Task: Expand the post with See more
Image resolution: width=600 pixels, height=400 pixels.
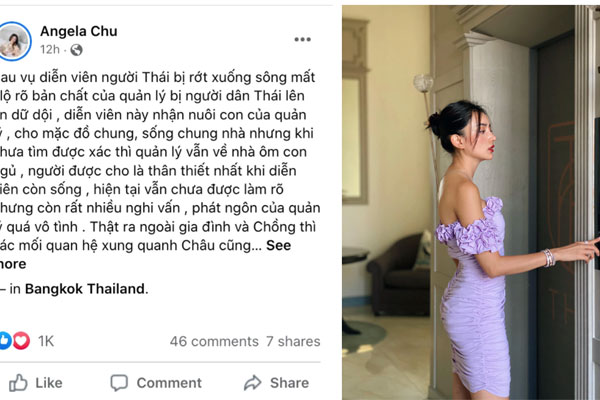Action: pyautogui.click(x=279, y=245)
